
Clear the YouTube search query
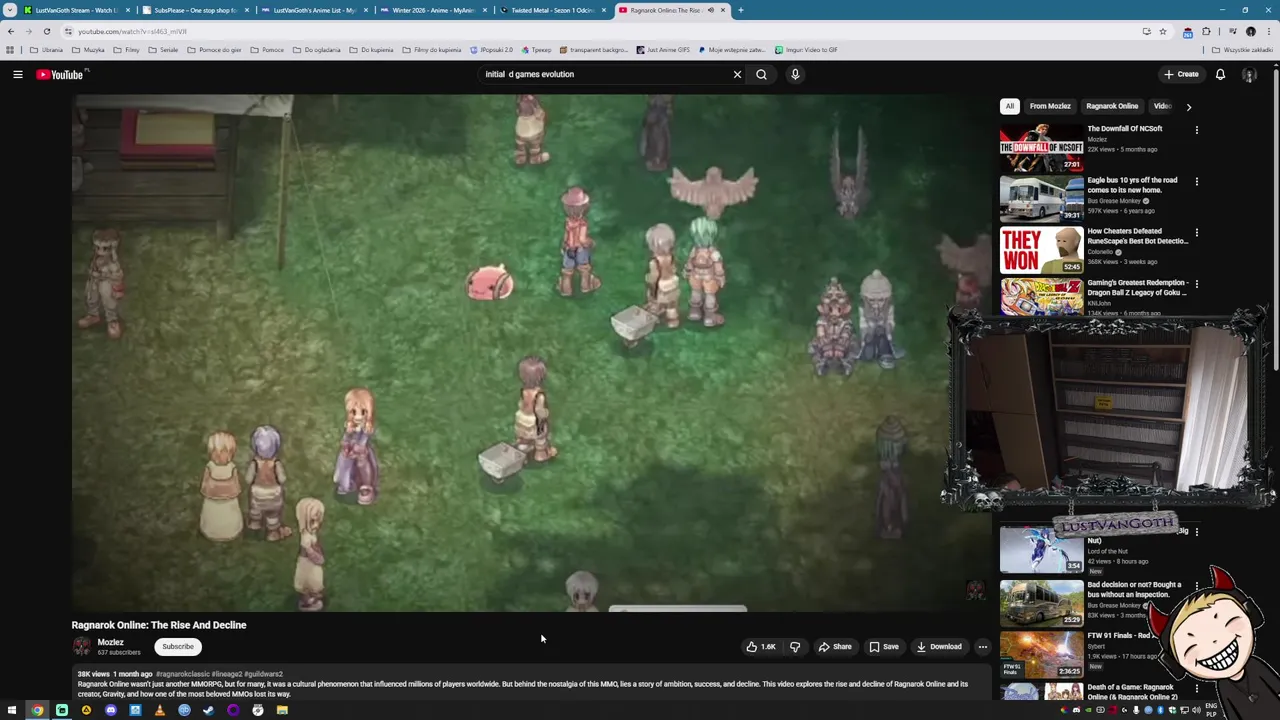(x=737, y=74)
